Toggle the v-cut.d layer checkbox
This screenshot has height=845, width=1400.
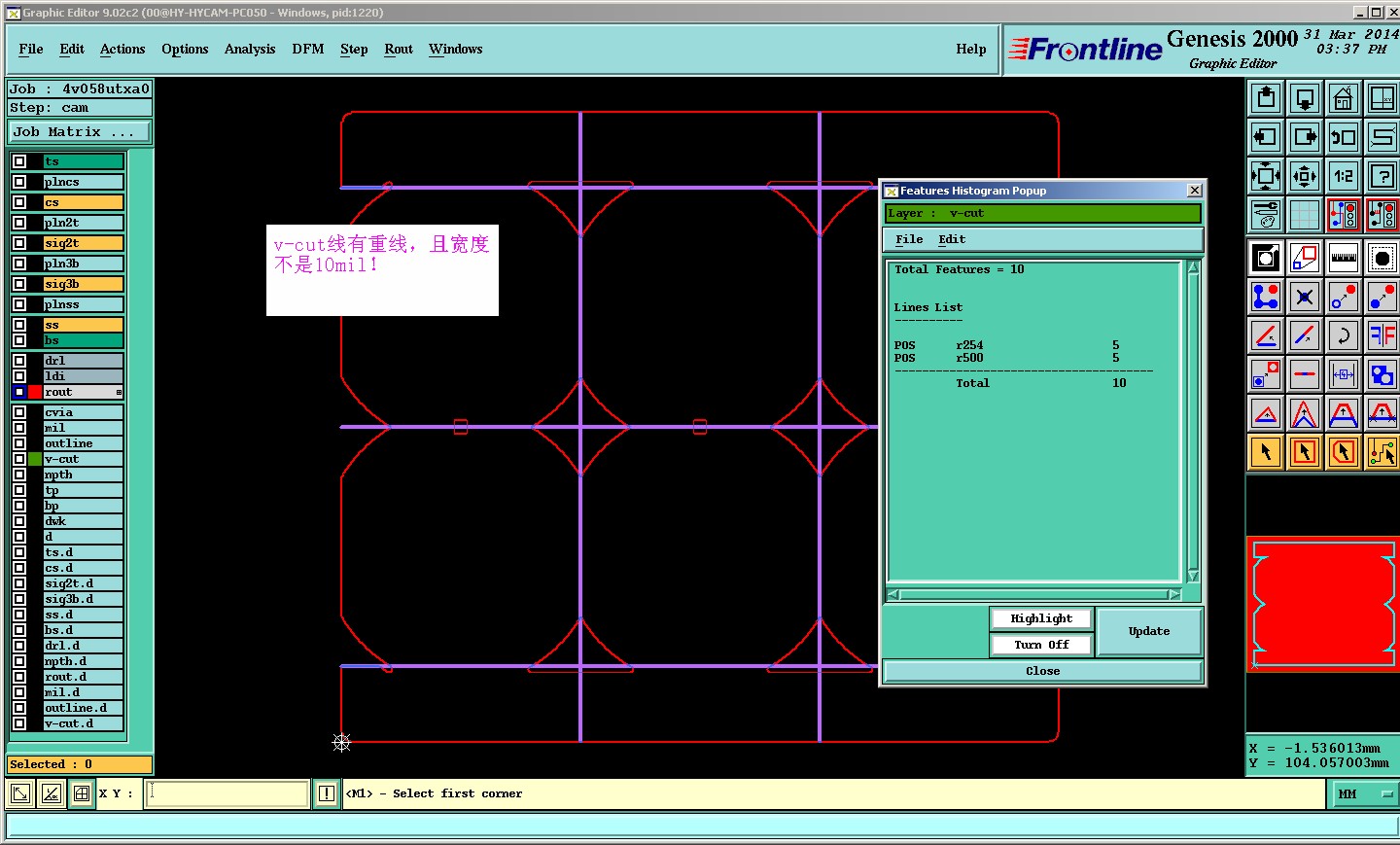(19, 723)
